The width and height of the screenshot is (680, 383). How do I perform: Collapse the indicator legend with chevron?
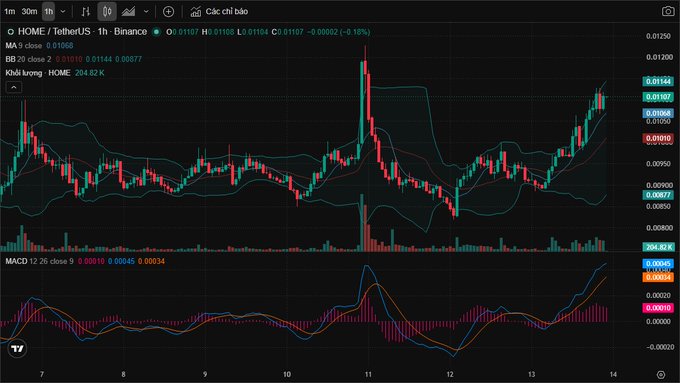[14, 87]
